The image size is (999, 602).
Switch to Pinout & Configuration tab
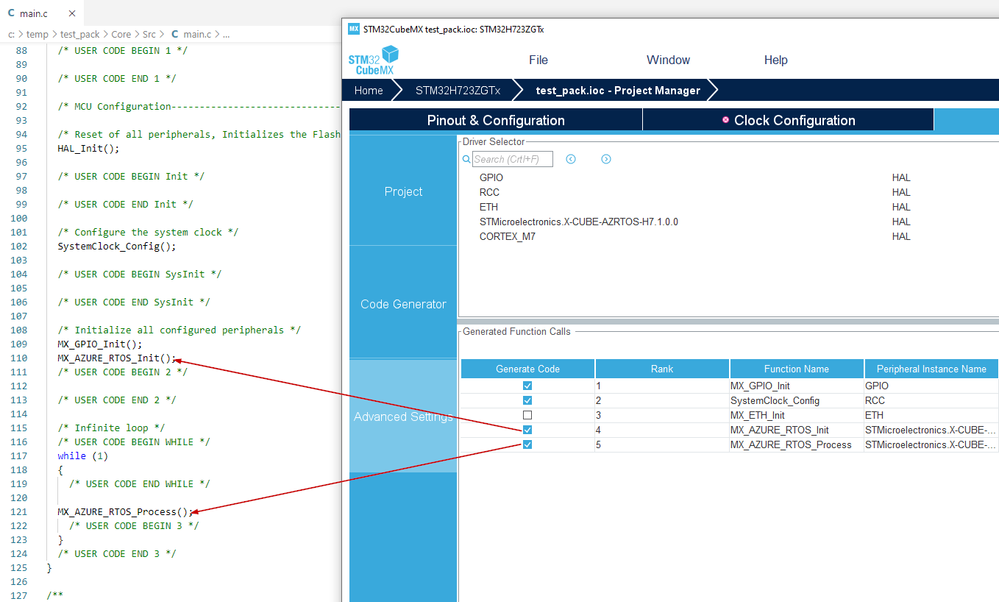[496, 120]
